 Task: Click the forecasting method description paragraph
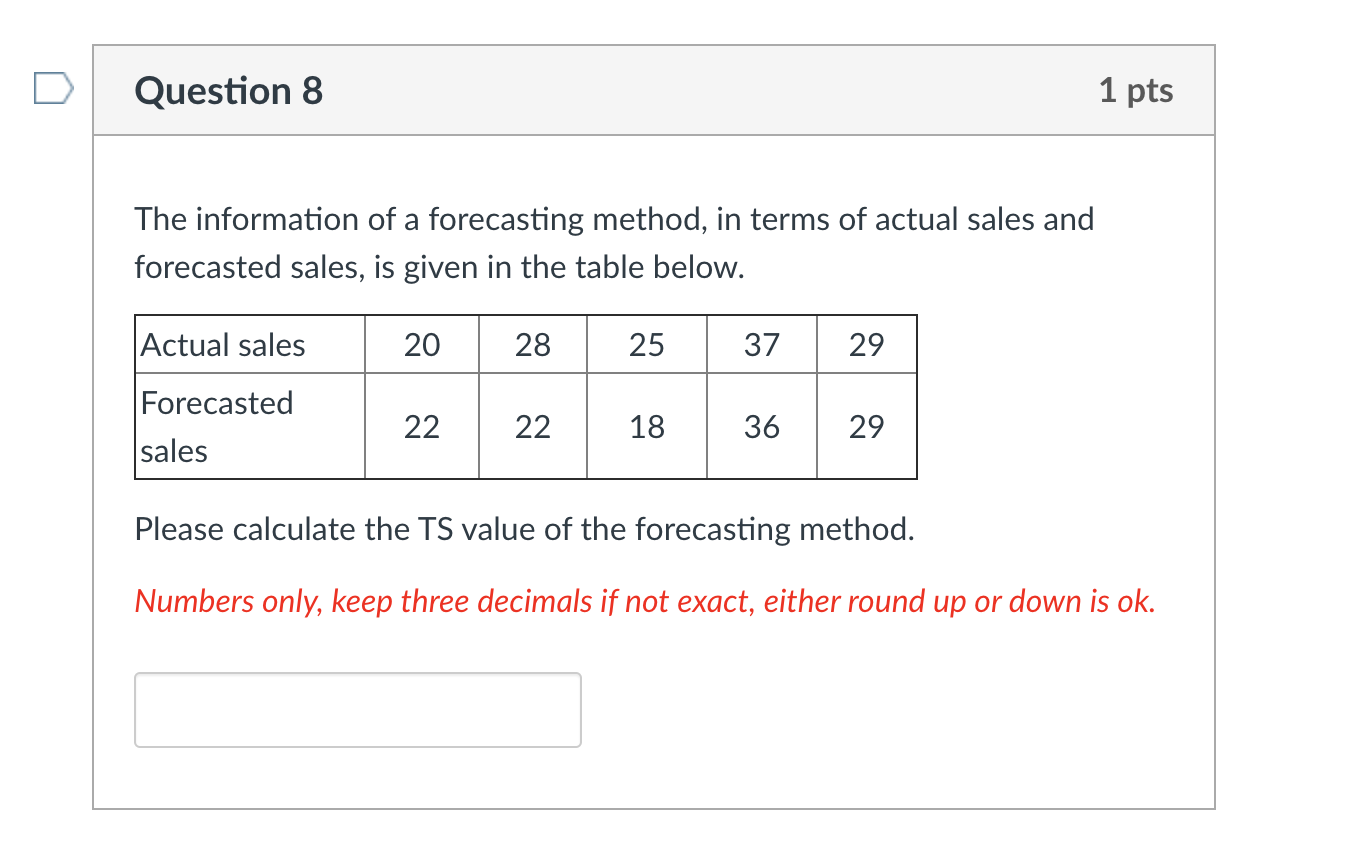click(615, 243)
